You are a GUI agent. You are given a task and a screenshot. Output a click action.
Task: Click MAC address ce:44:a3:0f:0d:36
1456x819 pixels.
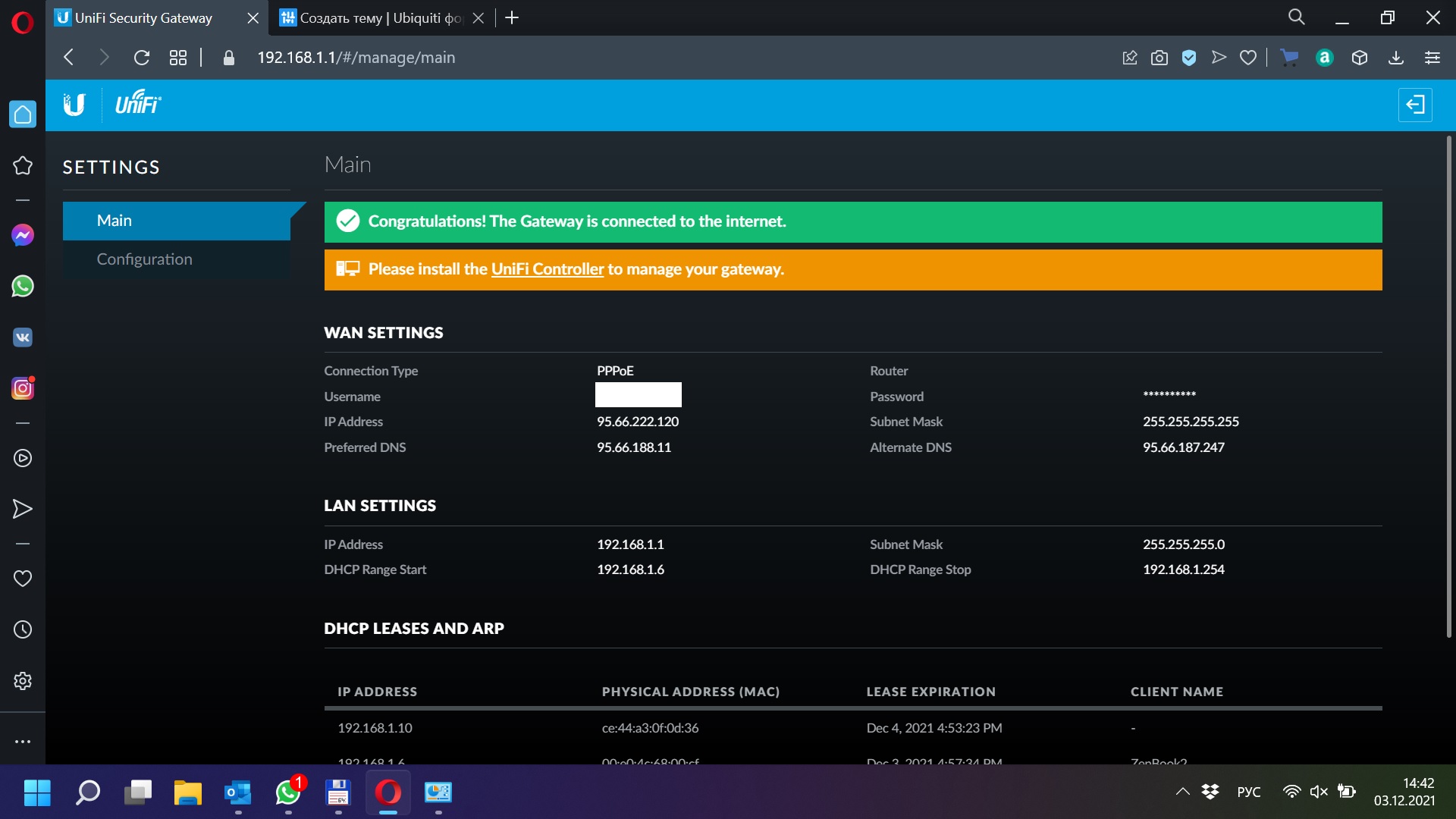[x=651, y=728]
